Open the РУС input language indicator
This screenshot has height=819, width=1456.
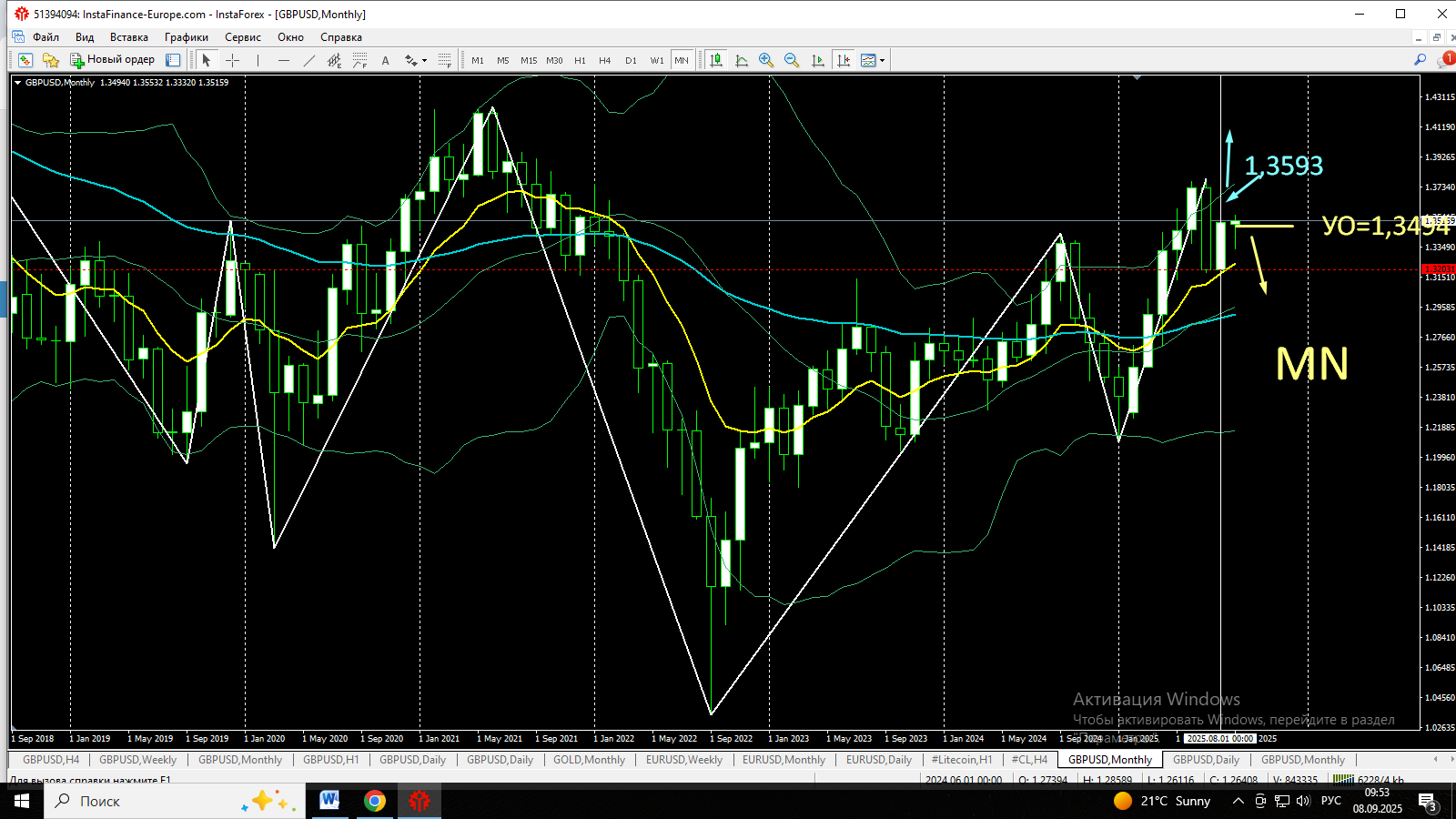(1331, 801)
